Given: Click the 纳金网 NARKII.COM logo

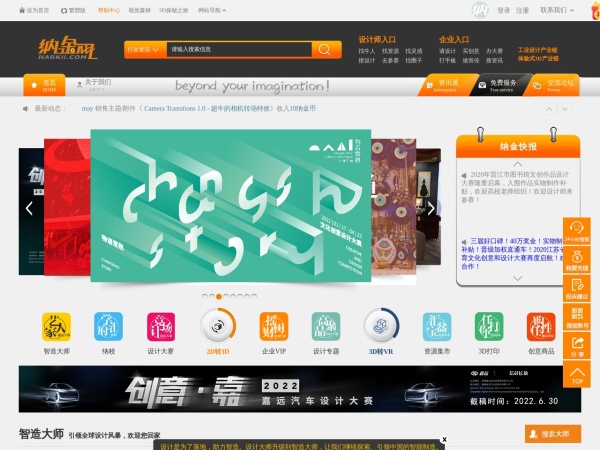Looking at the screenshot, I should (x=68, y=48).
